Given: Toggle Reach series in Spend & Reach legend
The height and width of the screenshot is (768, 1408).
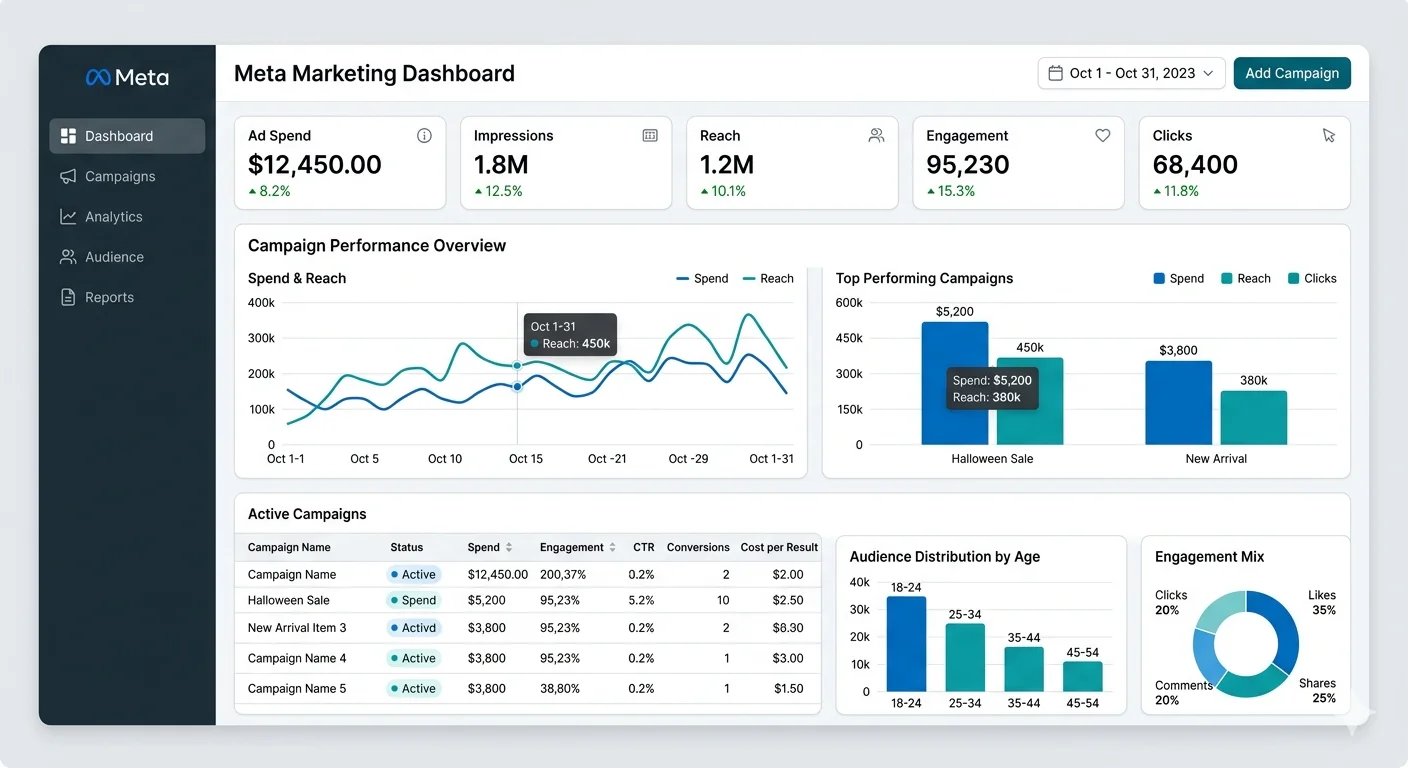Looking at the screenshot, I should [768, 279].
